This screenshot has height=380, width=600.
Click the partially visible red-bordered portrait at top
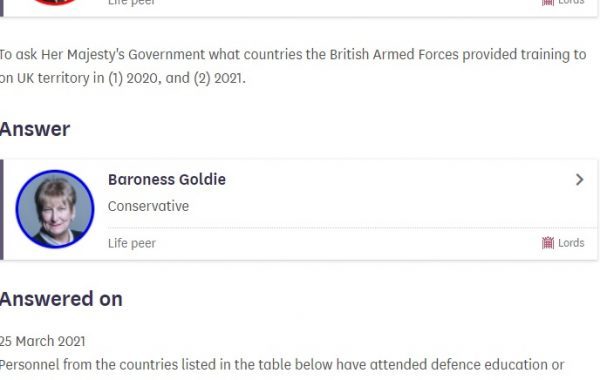55,2
